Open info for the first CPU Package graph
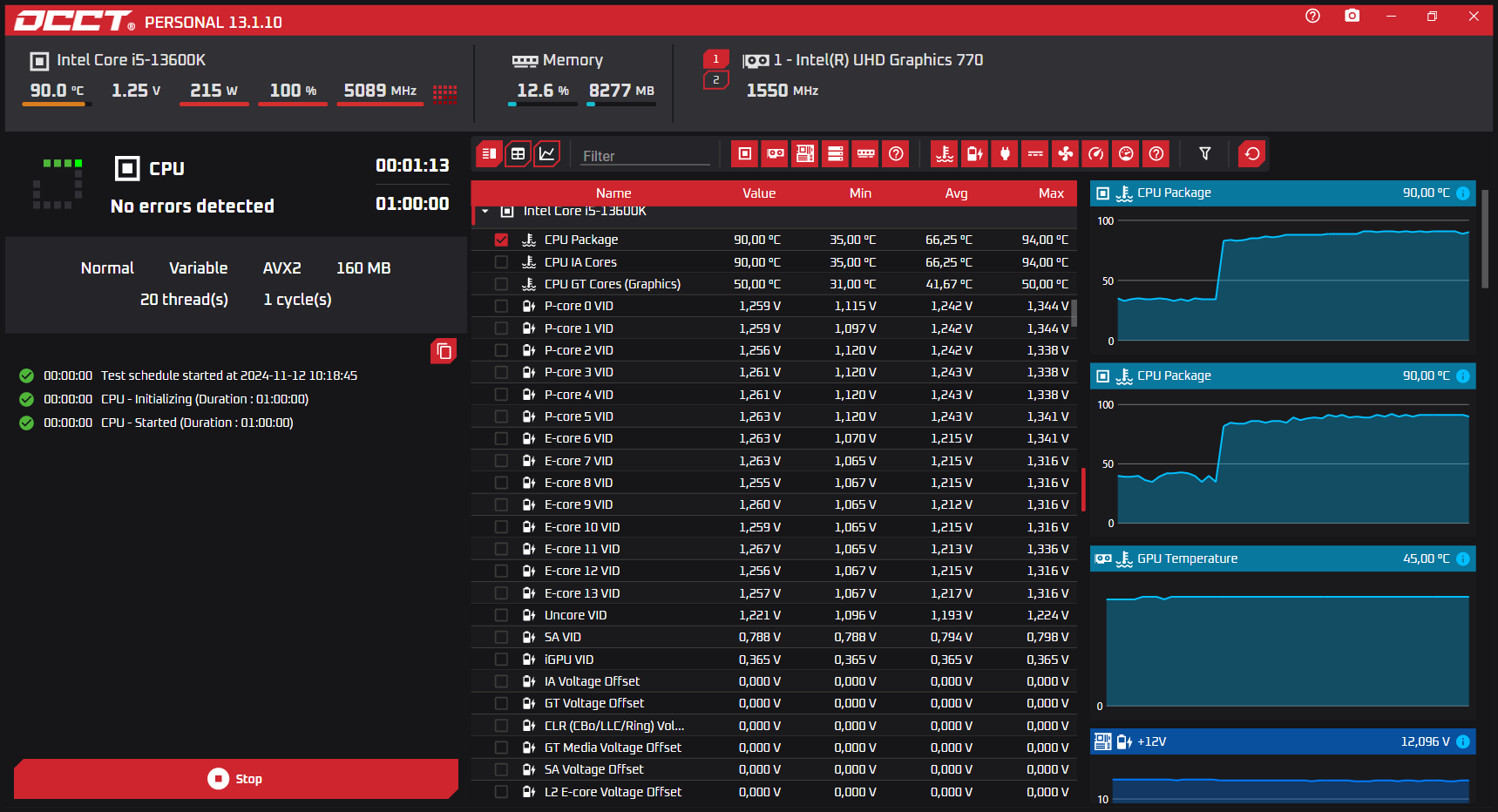Screen dimensions: 1498x812 1463,193
